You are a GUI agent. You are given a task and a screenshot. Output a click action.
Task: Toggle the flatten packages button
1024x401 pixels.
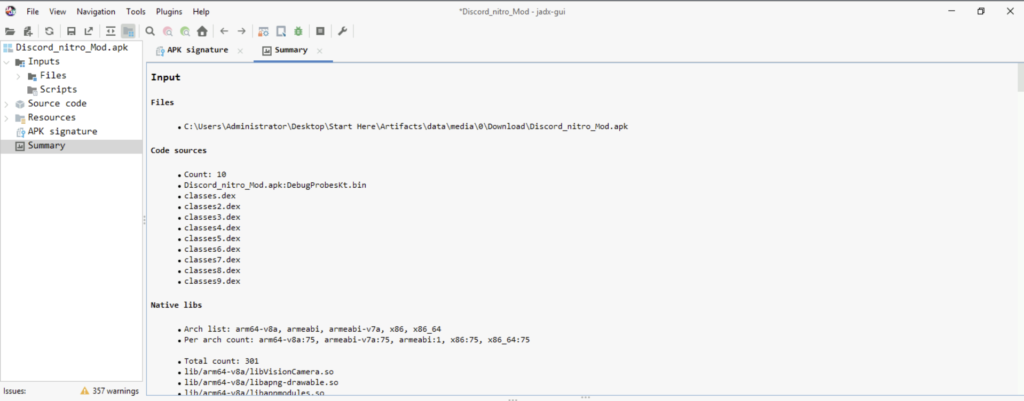pos(128,31)
